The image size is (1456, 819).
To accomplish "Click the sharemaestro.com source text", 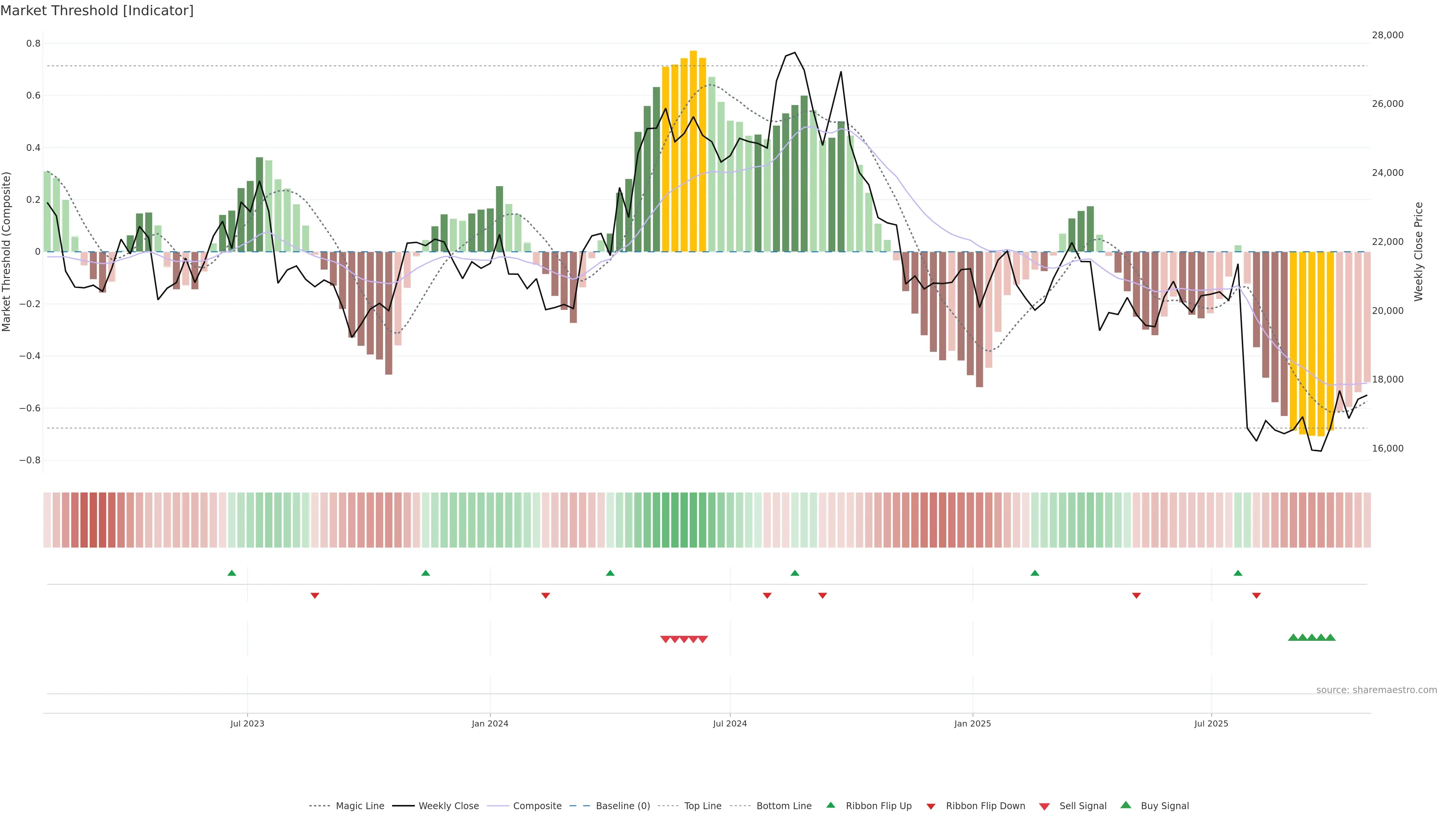I will click(1376, 690).
